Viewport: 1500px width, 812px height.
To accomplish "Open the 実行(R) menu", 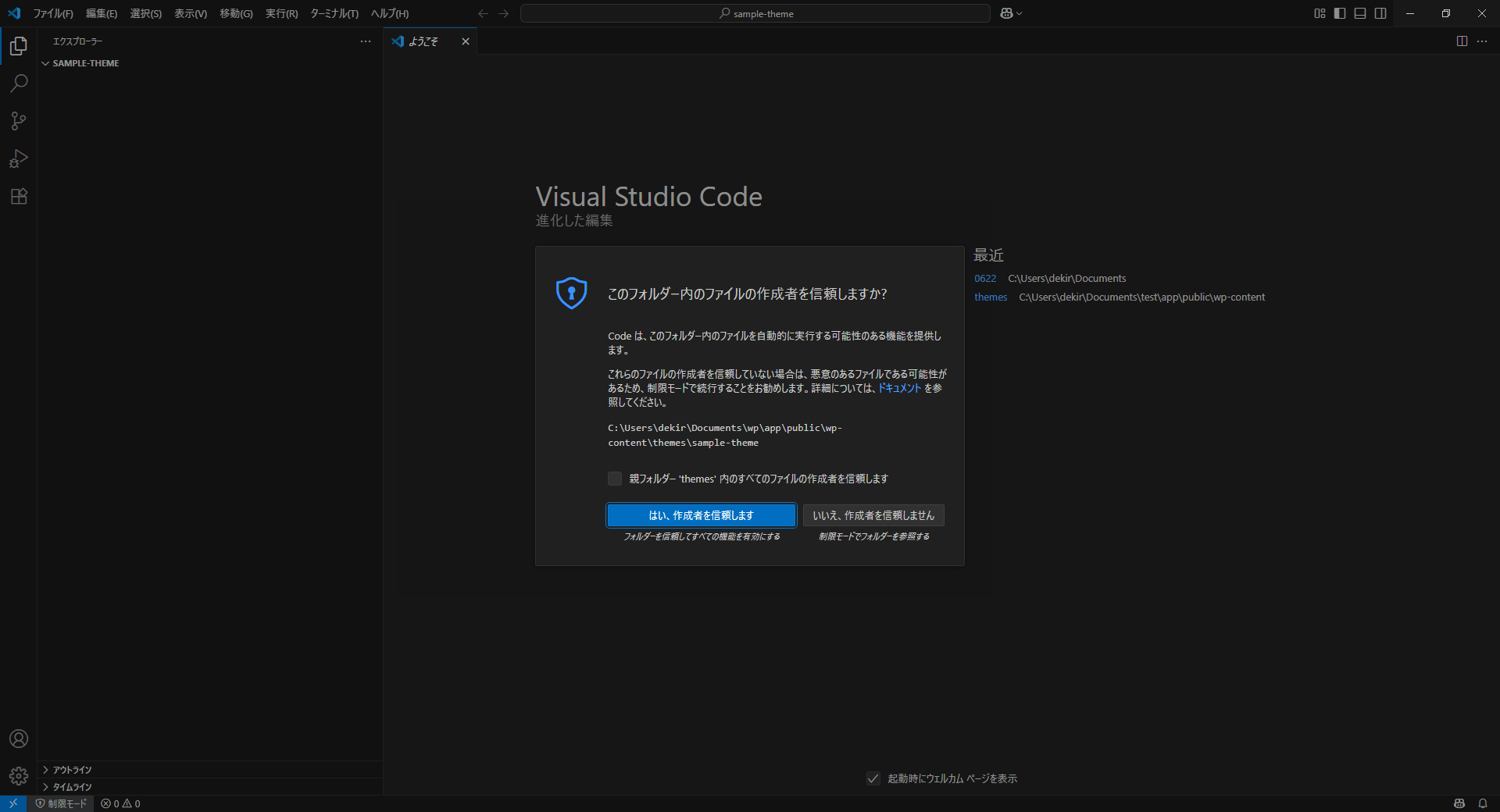I will [282, 13].
